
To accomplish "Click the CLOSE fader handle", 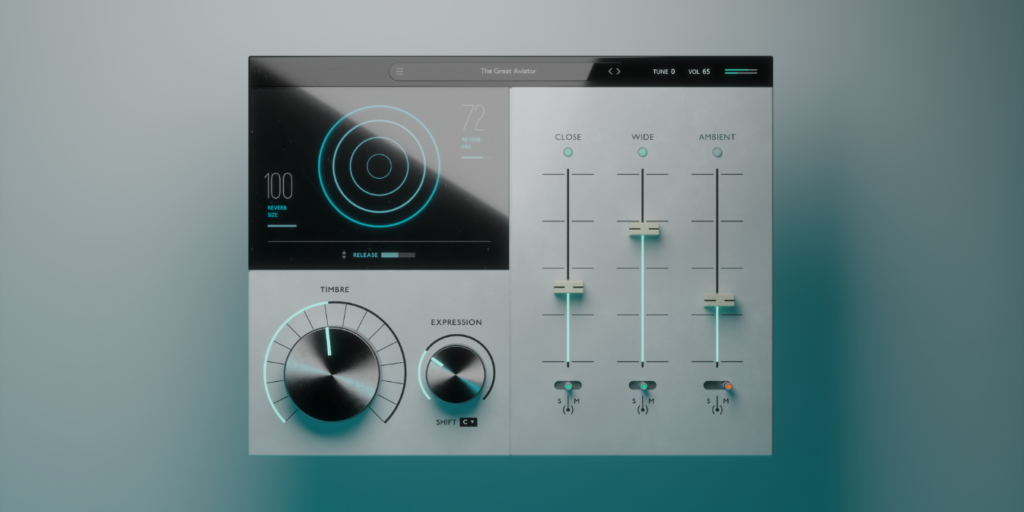I will pos(568,287).
